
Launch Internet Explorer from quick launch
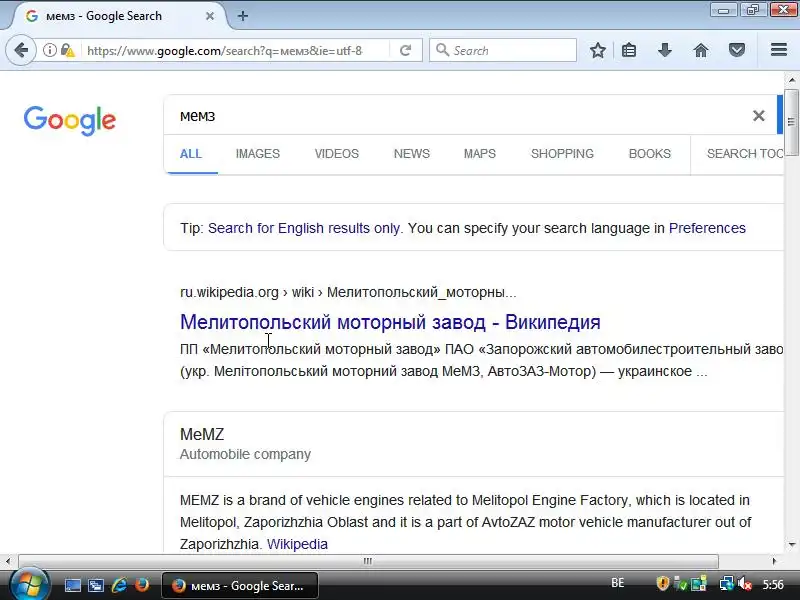click(119, 585)
